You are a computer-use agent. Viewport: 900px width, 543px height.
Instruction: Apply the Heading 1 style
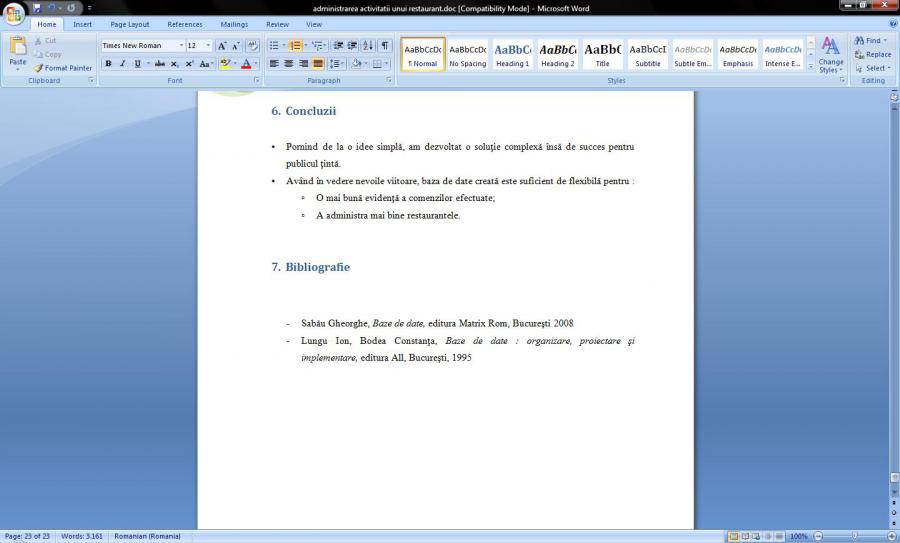point(512,54)
